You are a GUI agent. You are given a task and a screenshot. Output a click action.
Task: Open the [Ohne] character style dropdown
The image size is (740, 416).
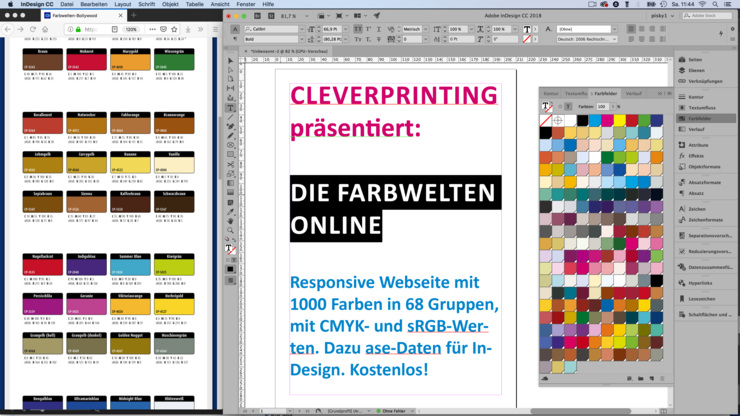tap(614, 29)
